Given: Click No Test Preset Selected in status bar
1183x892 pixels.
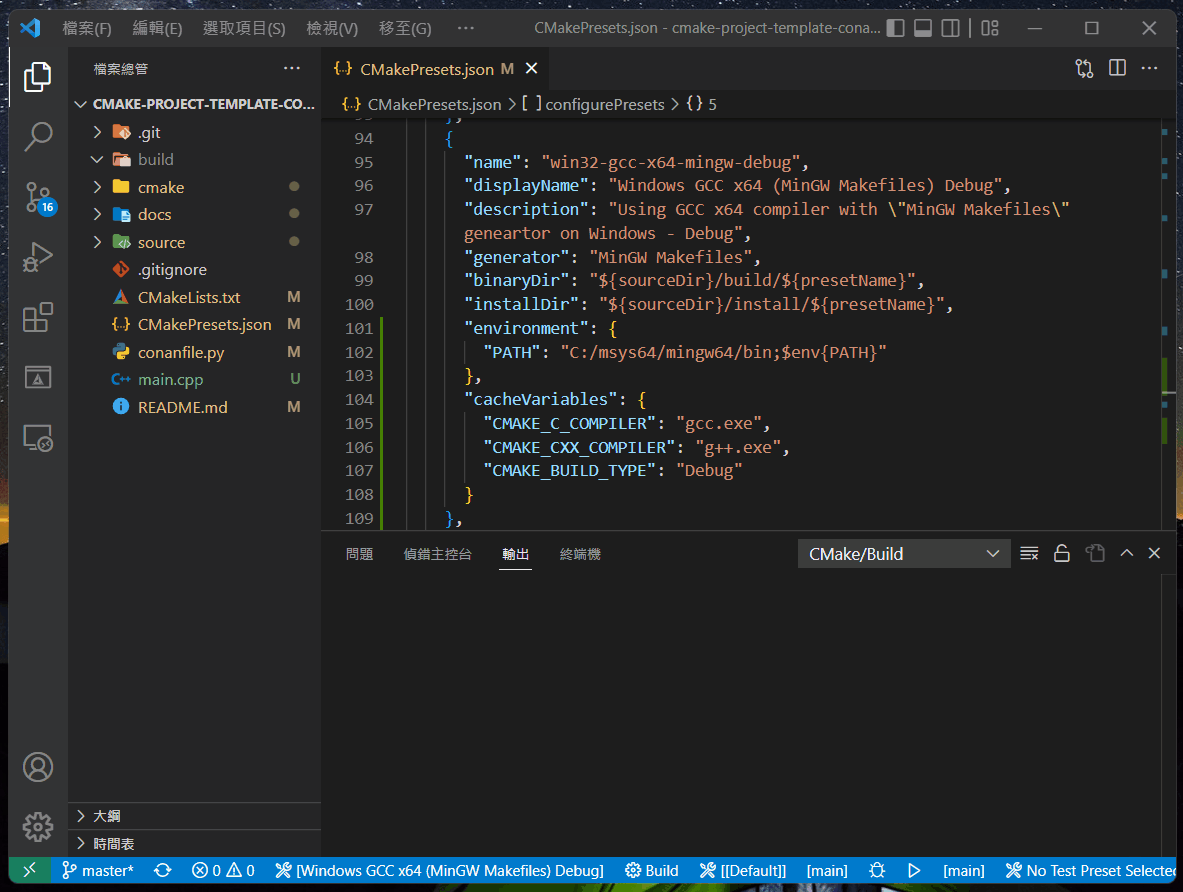Looking at the screenshot, I should (x=1090, y=871).
